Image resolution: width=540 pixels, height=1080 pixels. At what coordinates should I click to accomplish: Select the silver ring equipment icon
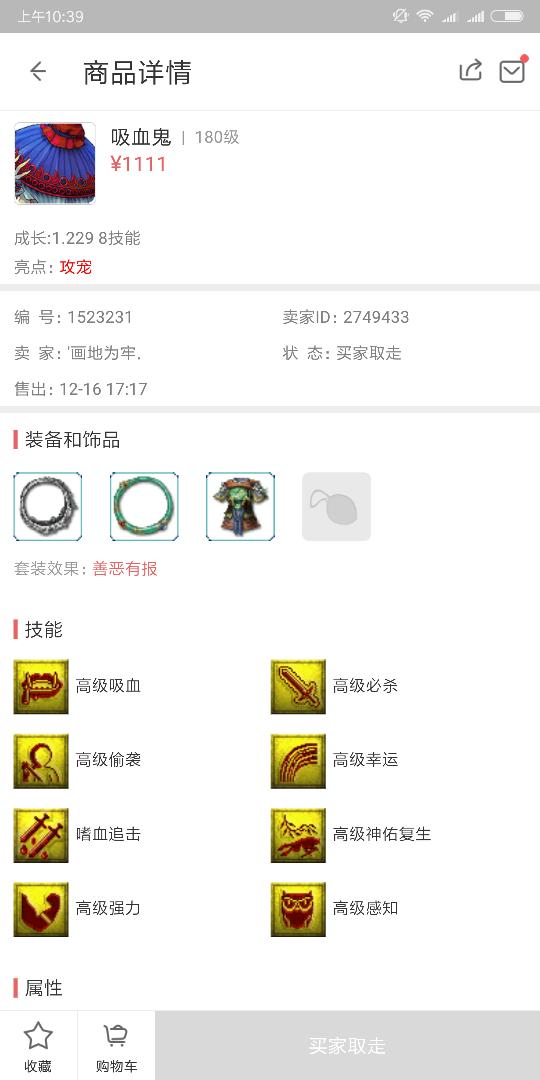[48, 506]
